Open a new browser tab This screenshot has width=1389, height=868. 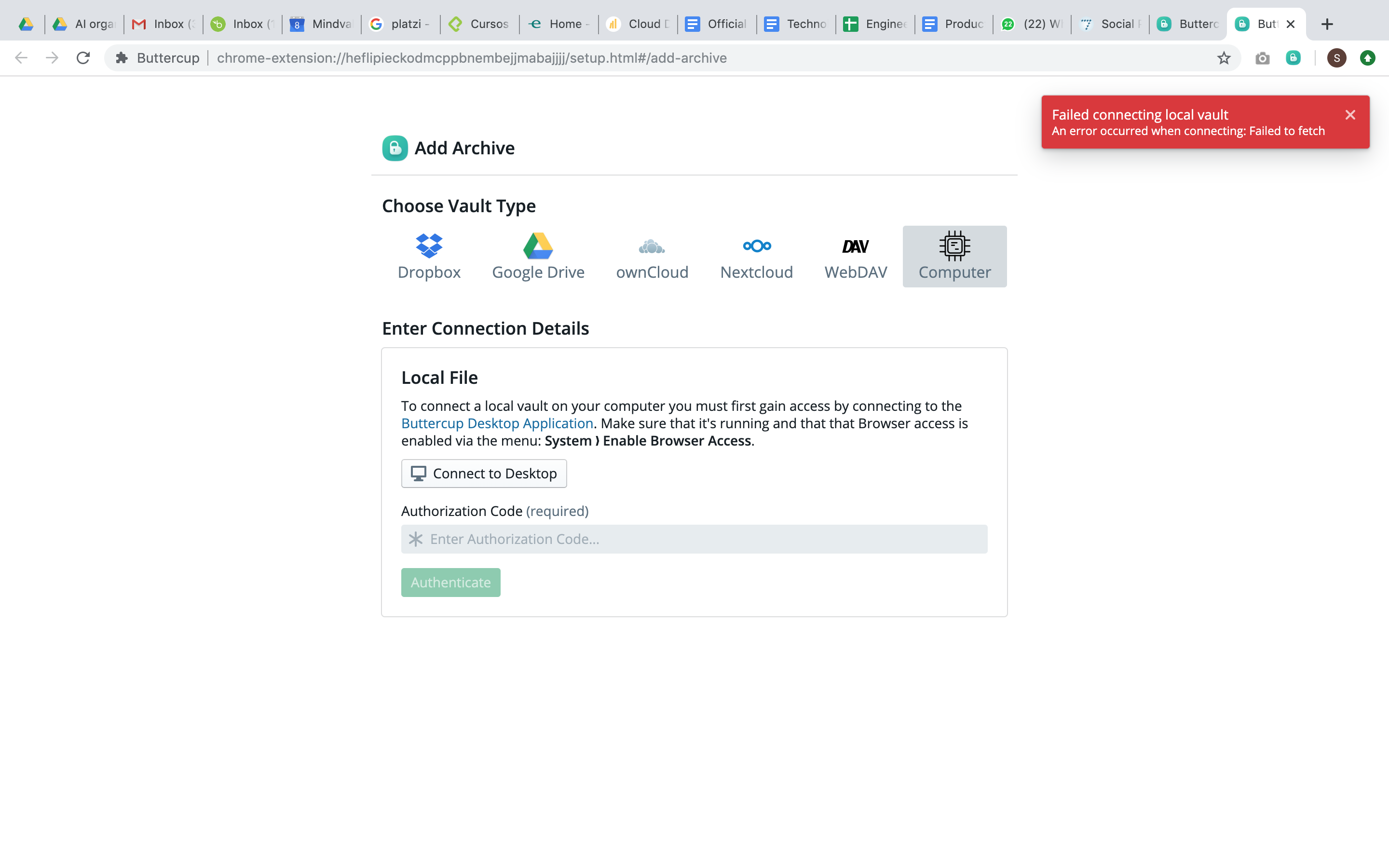(1326, 24)
